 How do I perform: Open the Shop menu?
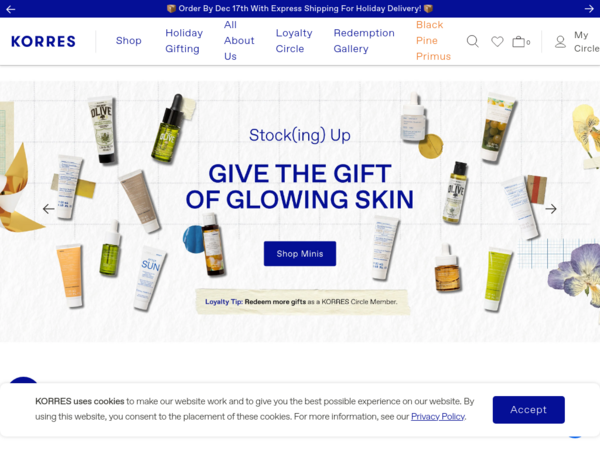[129, 41]
